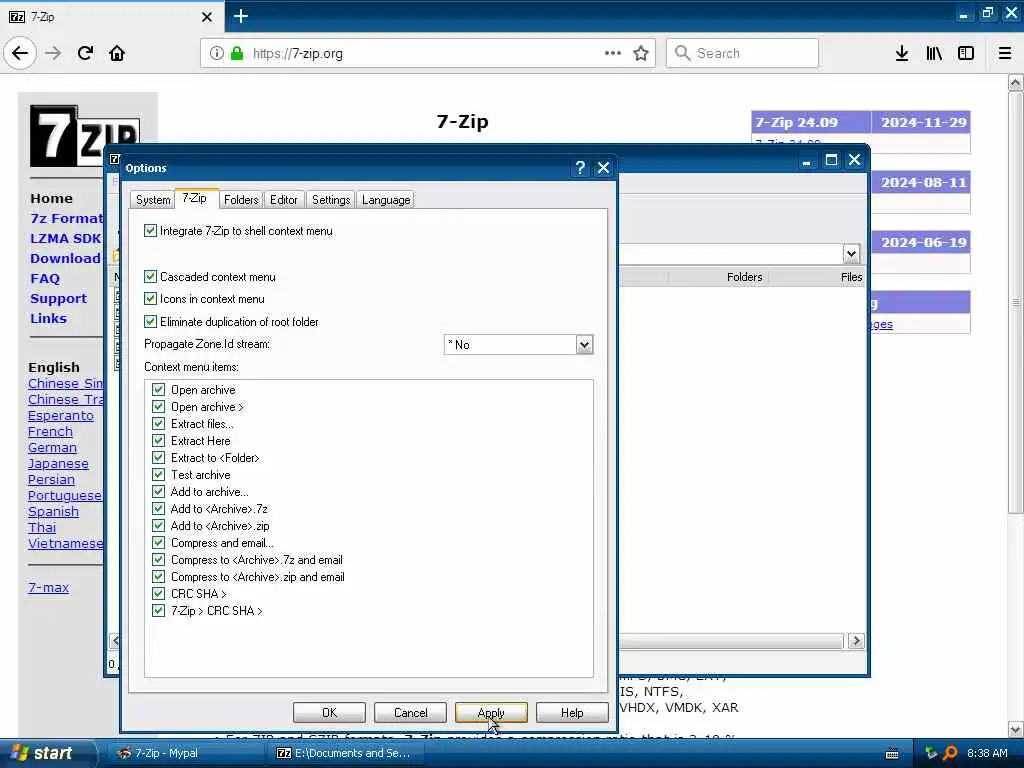1024x768 pixels.
Task: Toggle Integrate 7-Zip to shell context menu
Action: point(150,231)
